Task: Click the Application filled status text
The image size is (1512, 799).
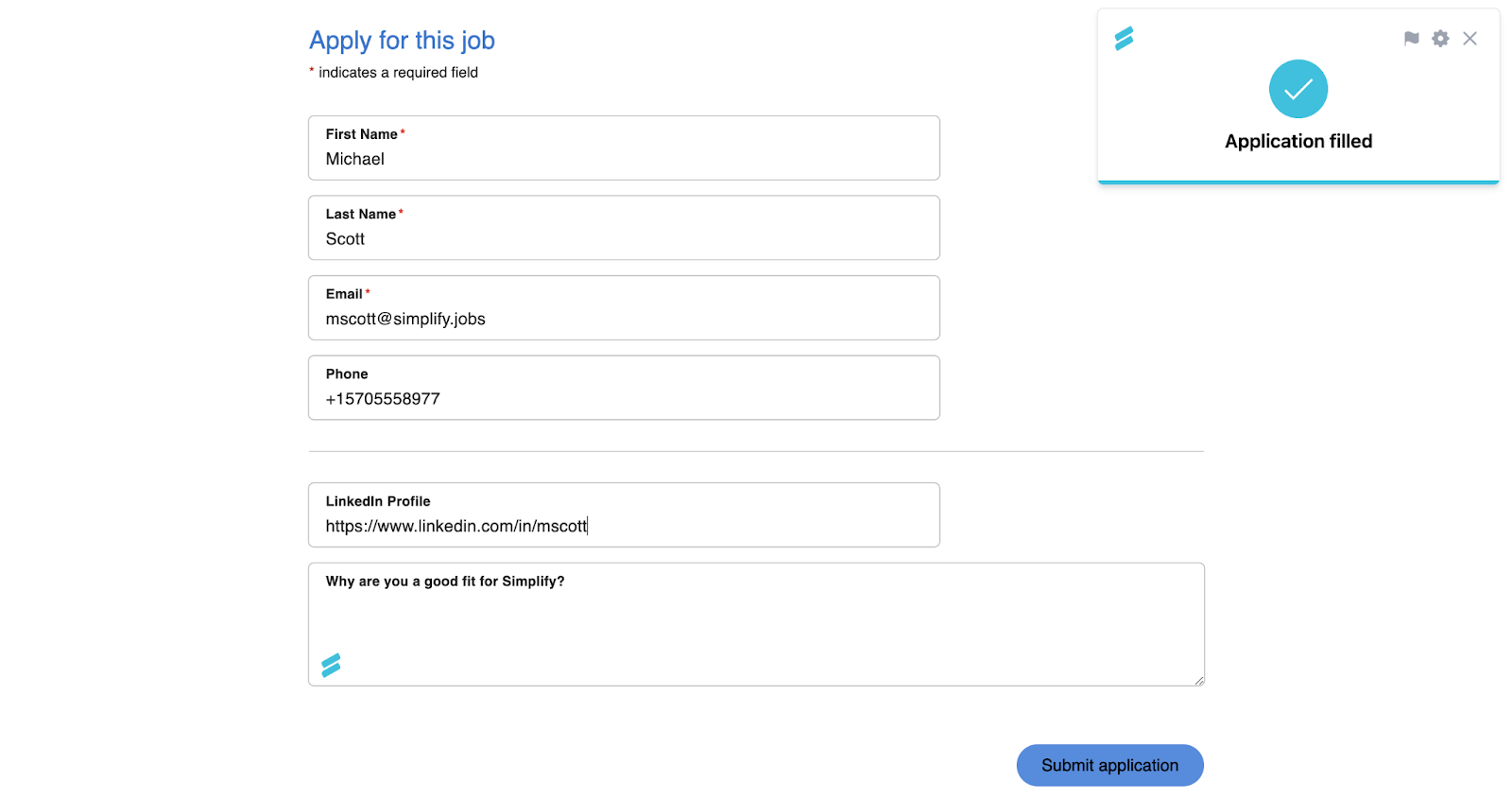Action: [1297, 141]
